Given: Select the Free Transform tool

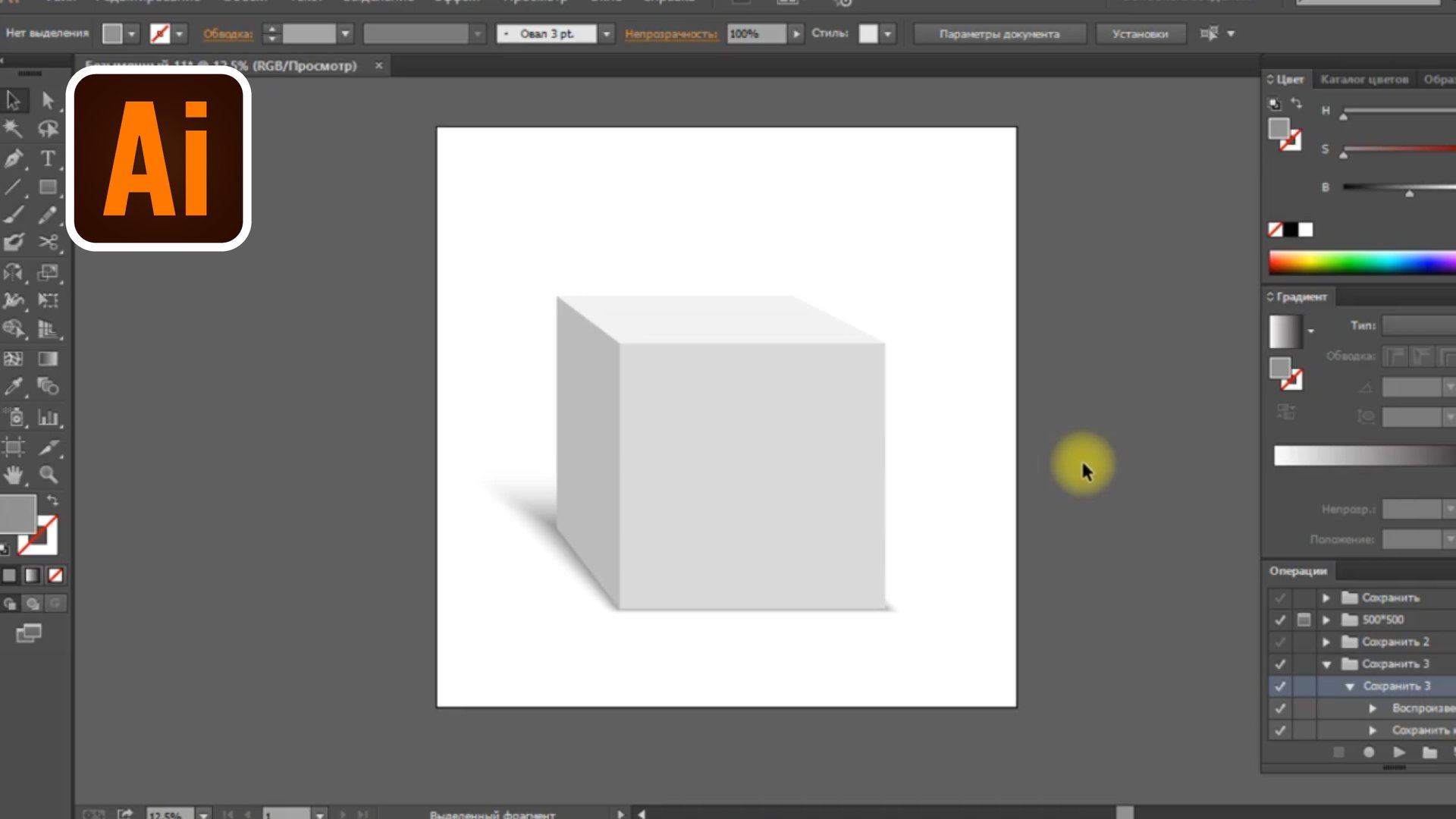Looking at the screenshot, I should [x=48, y=300].
